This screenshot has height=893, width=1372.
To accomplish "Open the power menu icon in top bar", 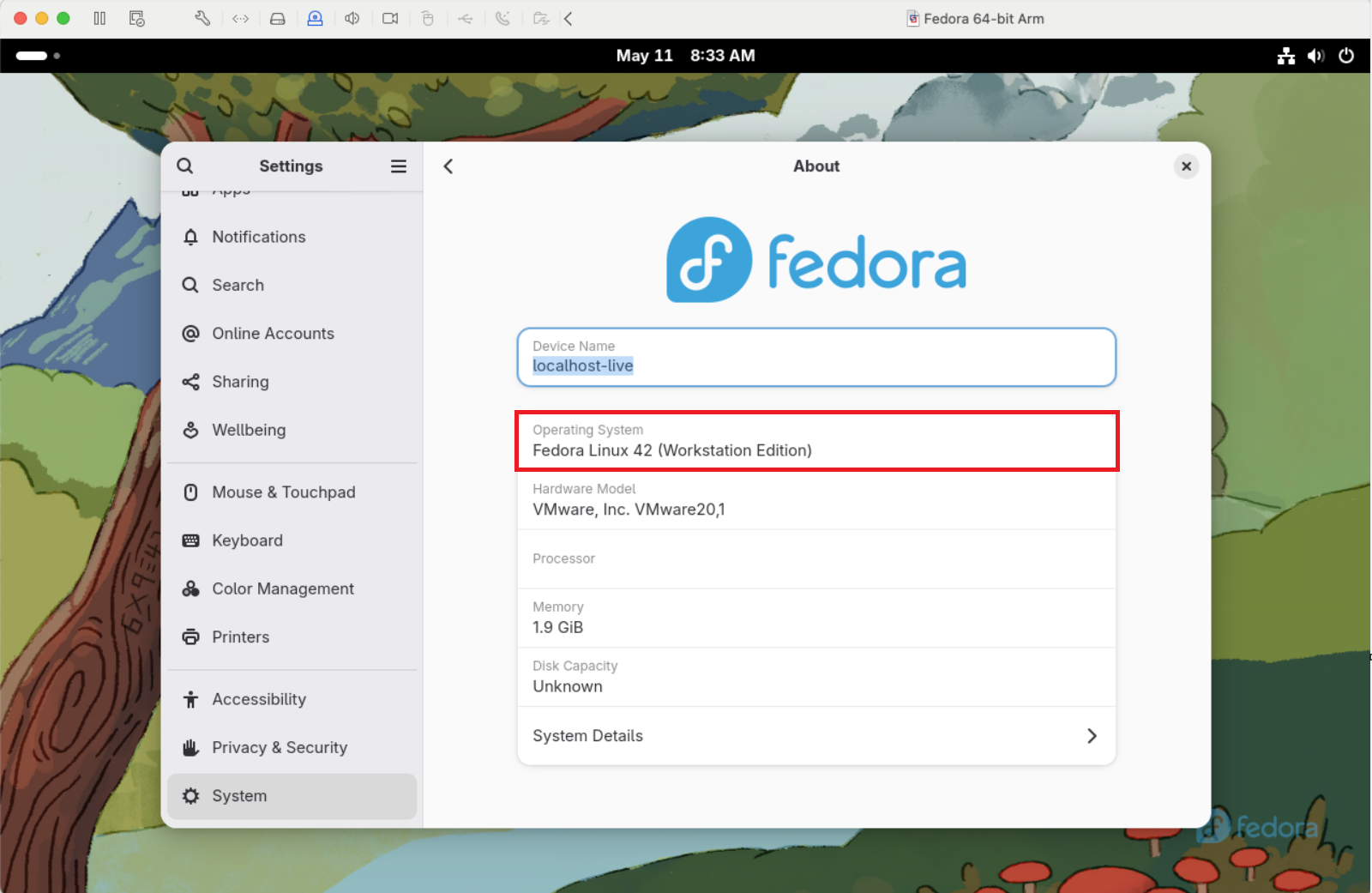I will [x=1346, y=56].
